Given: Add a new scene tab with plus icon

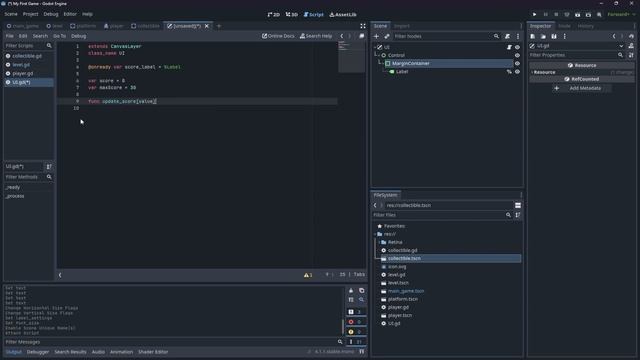Looking at the screenshot, I should point(219,26).
